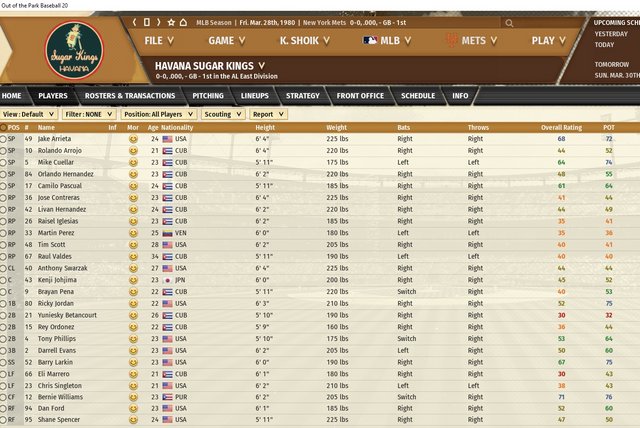Switch to the STRATEGY tab

[x=302, y=95]
